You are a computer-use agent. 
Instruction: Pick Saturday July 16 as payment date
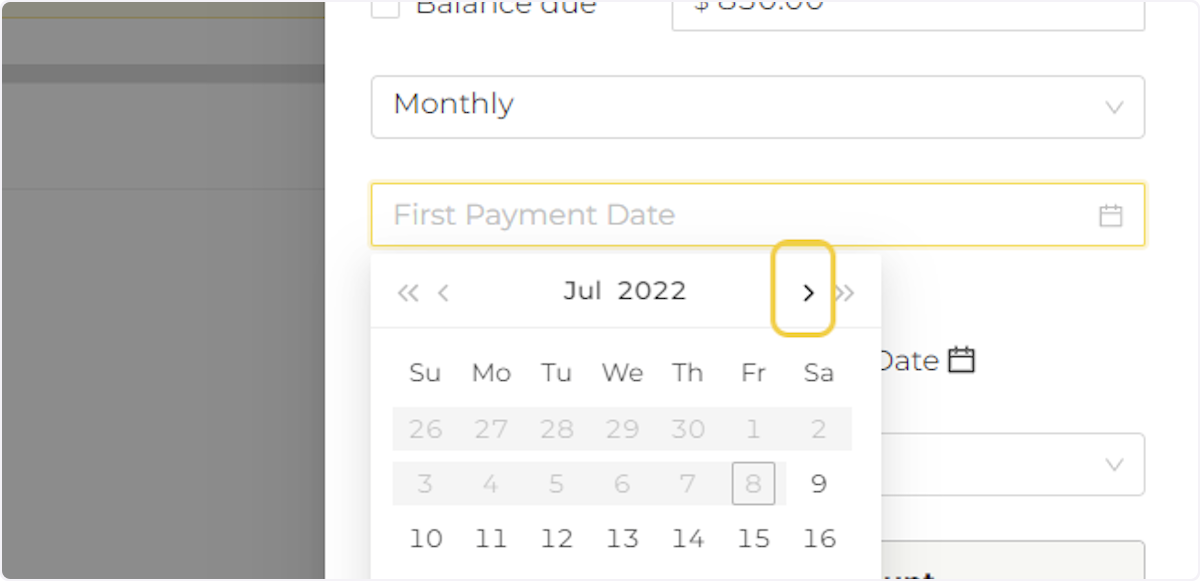coord(819,538)
